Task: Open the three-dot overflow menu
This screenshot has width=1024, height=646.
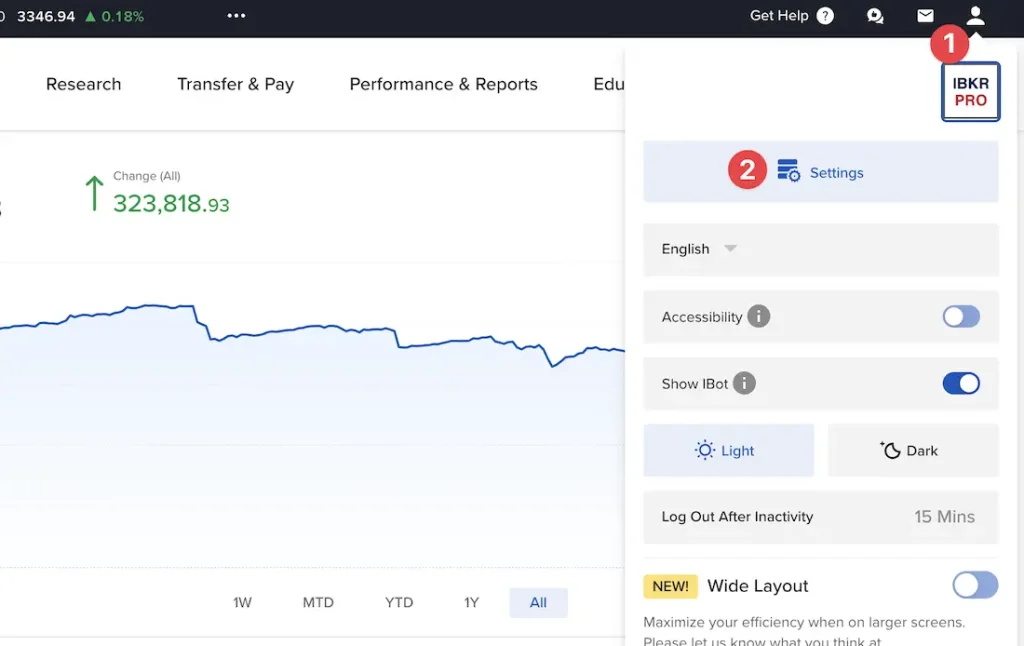Action: pos(236,16)
